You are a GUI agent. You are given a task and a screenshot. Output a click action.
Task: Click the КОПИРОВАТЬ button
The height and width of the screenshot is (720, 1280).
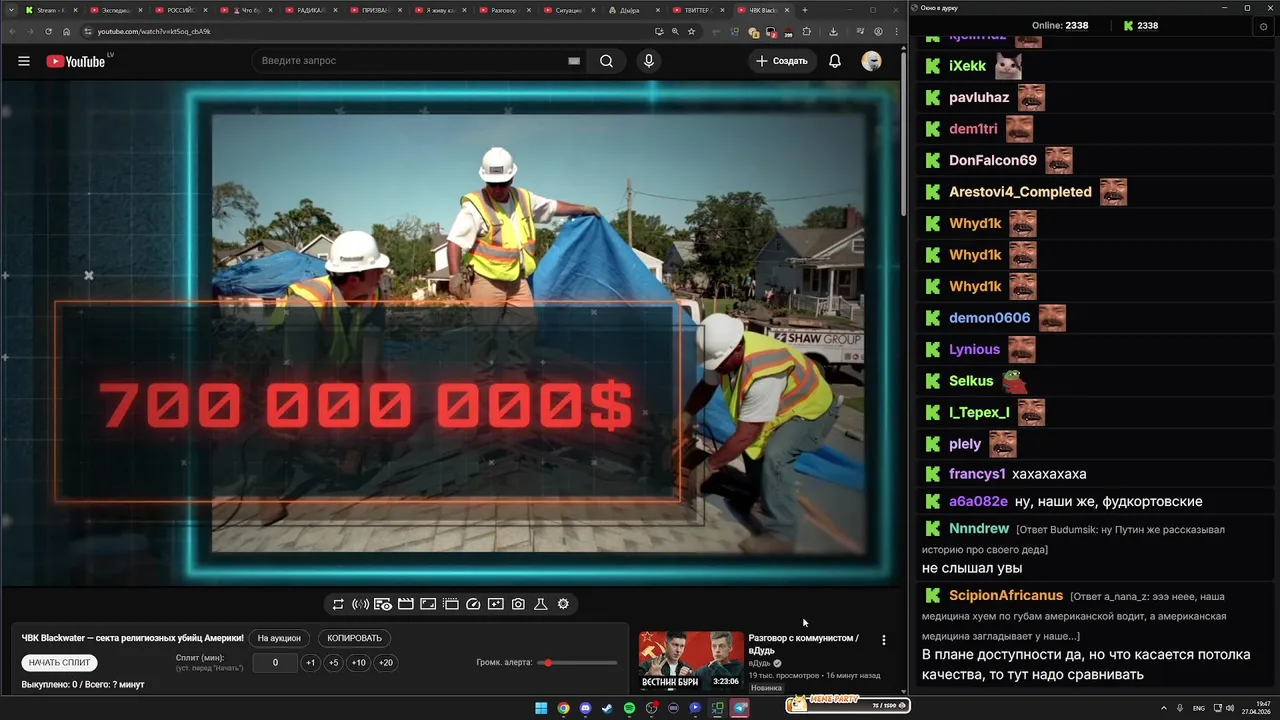pyautogui.click(x=355, y=638)
